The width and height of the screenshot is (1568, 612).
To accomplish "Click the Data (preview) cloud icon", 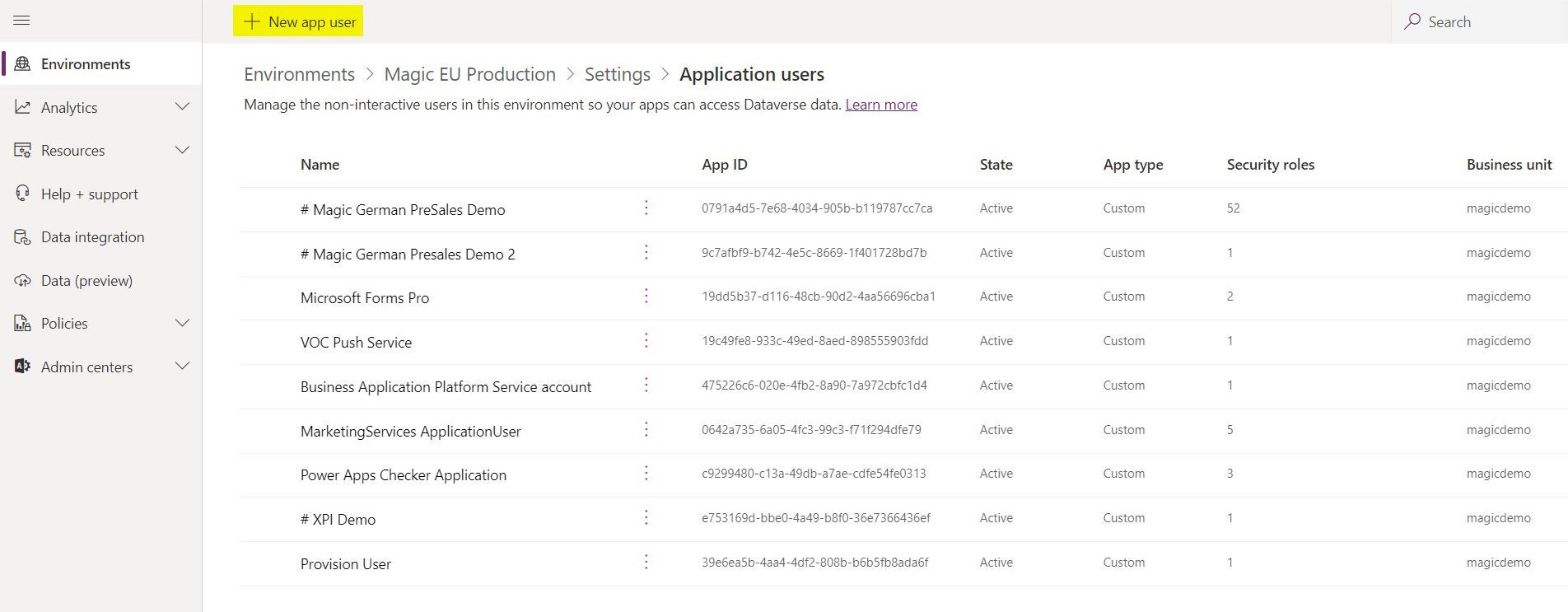I will coord(22,280).
